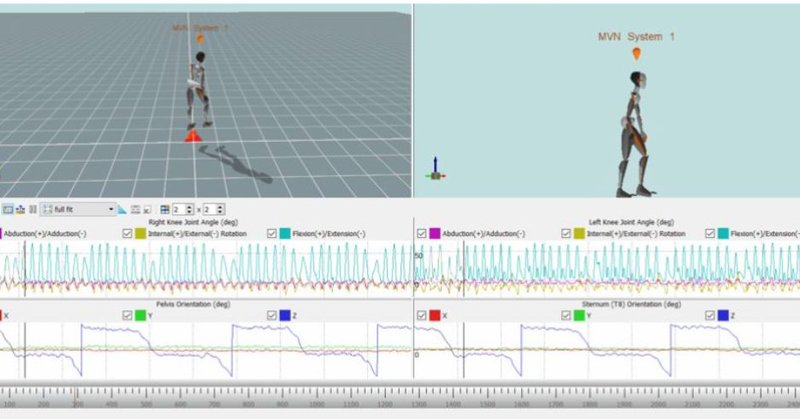Click Right Knee 'Flexion(+)/Extension(-)' legend label

point(329,234)
